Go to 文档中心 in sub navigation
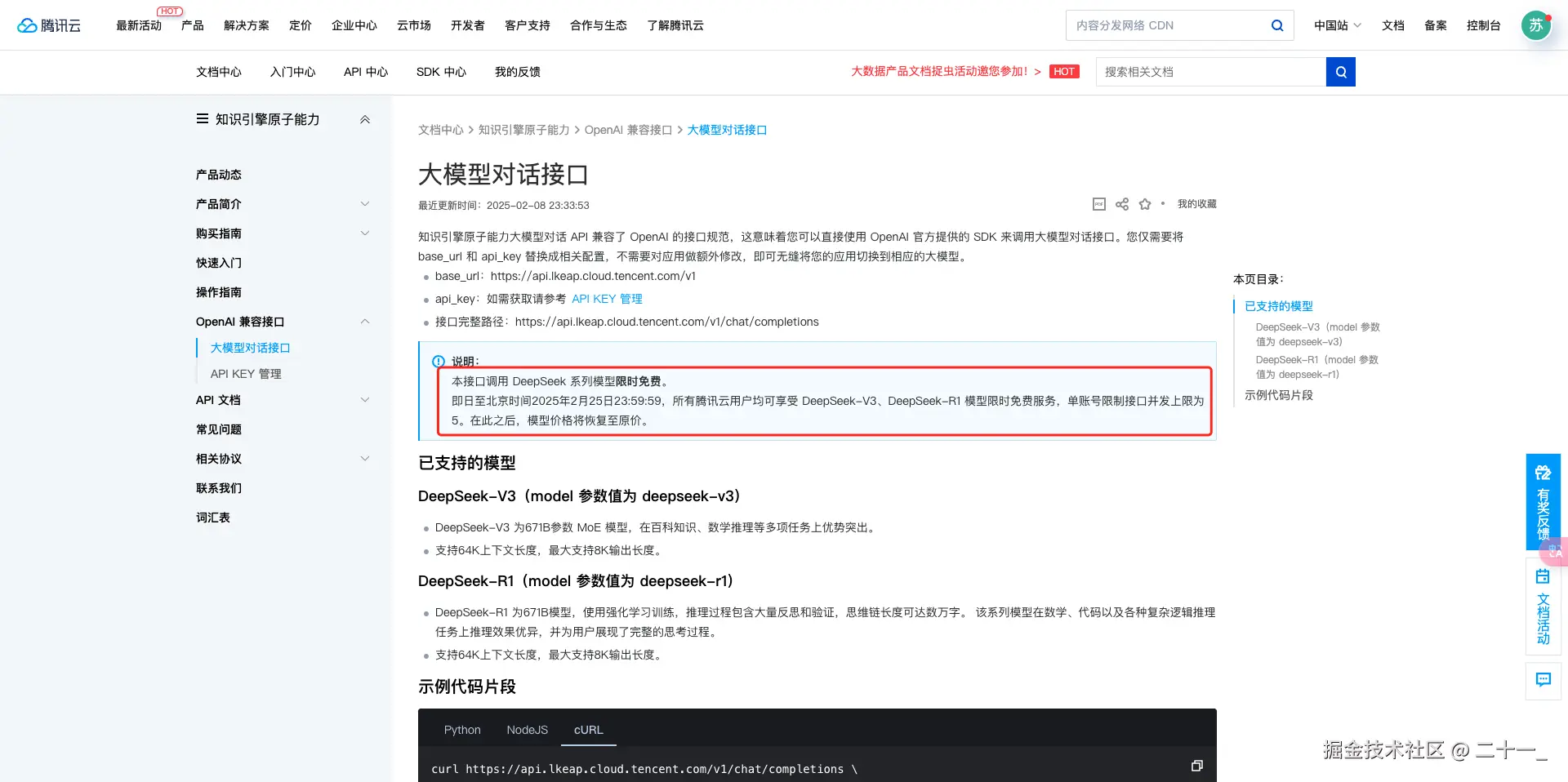The width and height of the screenshot is (1568, 782). tap(219, 72)
